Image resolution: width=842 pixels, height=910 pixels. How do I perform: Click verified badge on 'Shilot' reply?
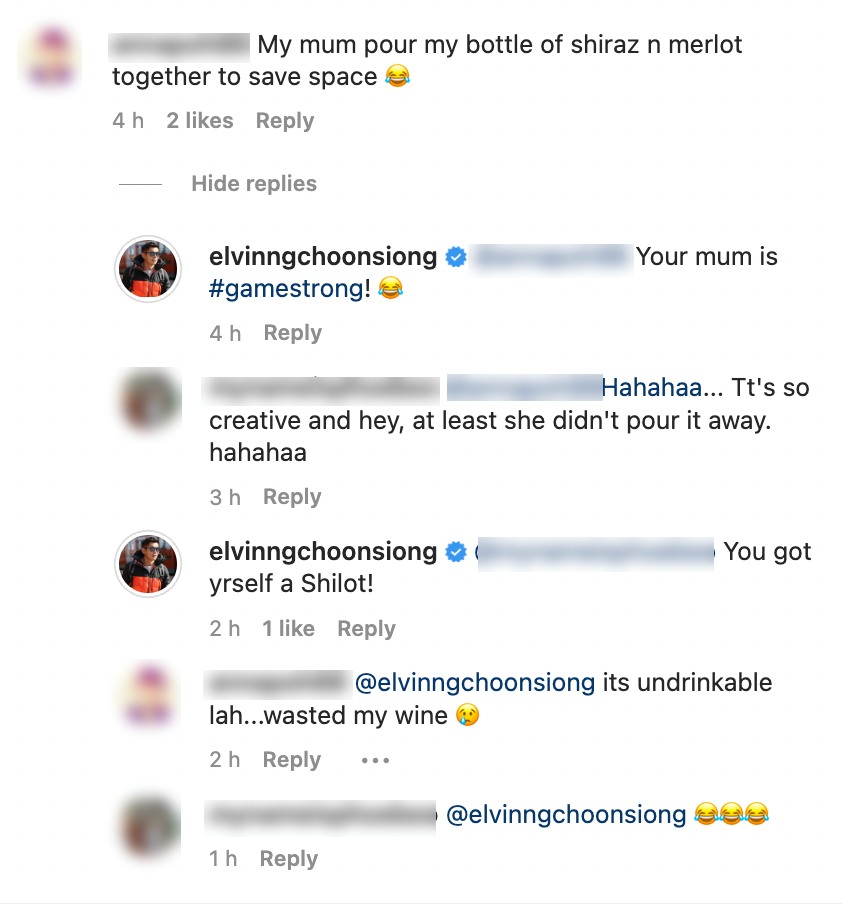pyautogui.click(x=455, y=552)
